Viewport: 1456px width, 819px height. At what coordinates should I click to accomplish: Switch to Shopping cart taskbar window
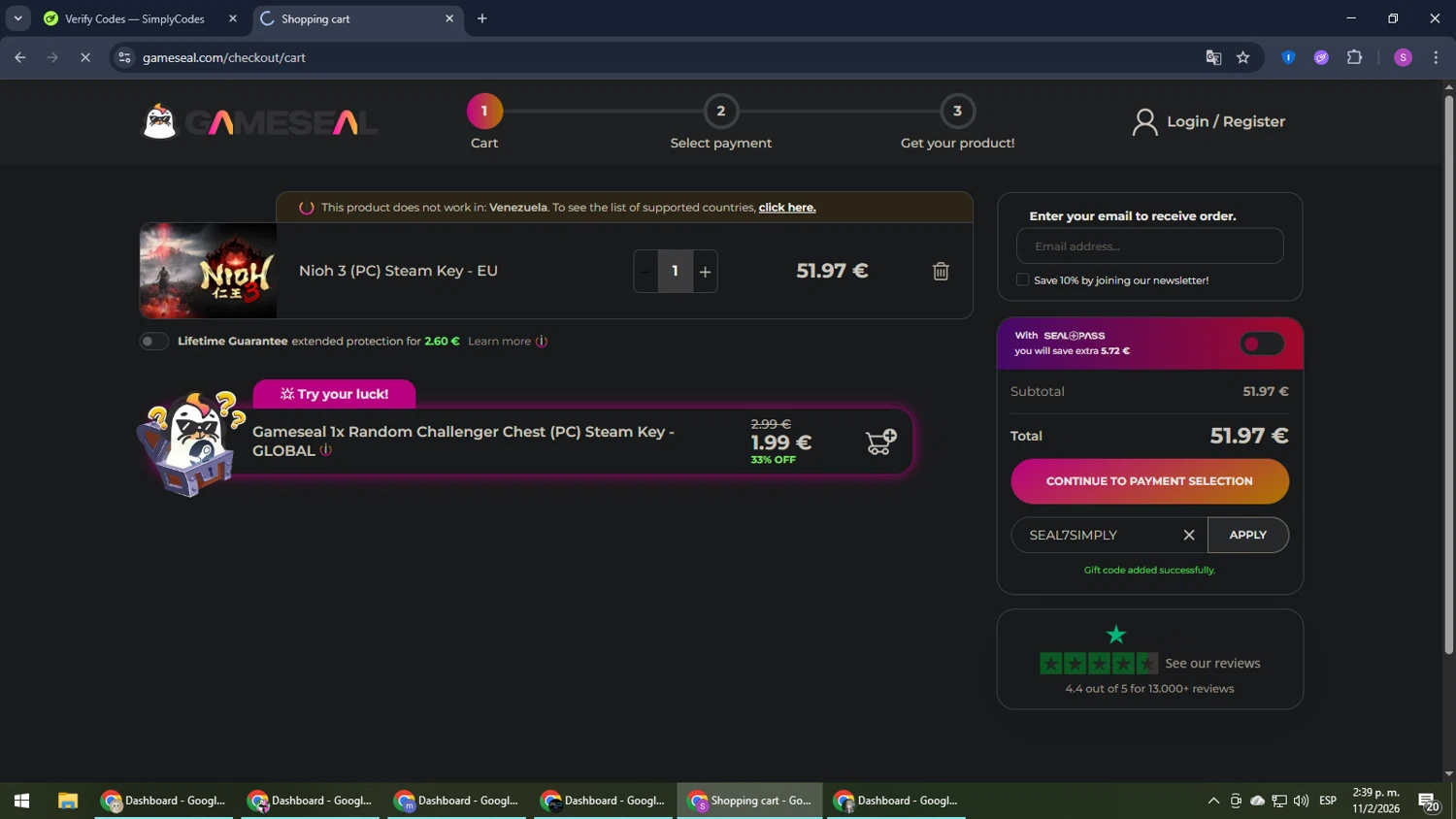click(749, 801)
